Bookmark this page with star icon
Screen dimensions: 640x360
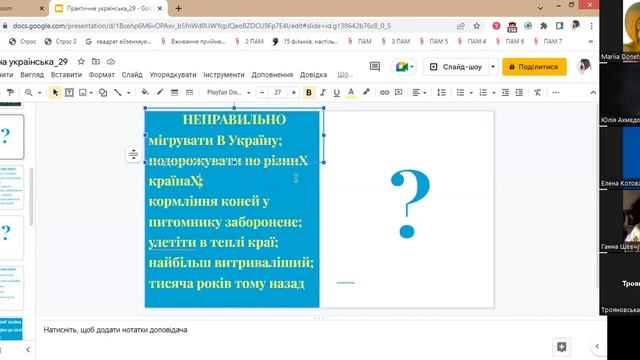point(476,26)
